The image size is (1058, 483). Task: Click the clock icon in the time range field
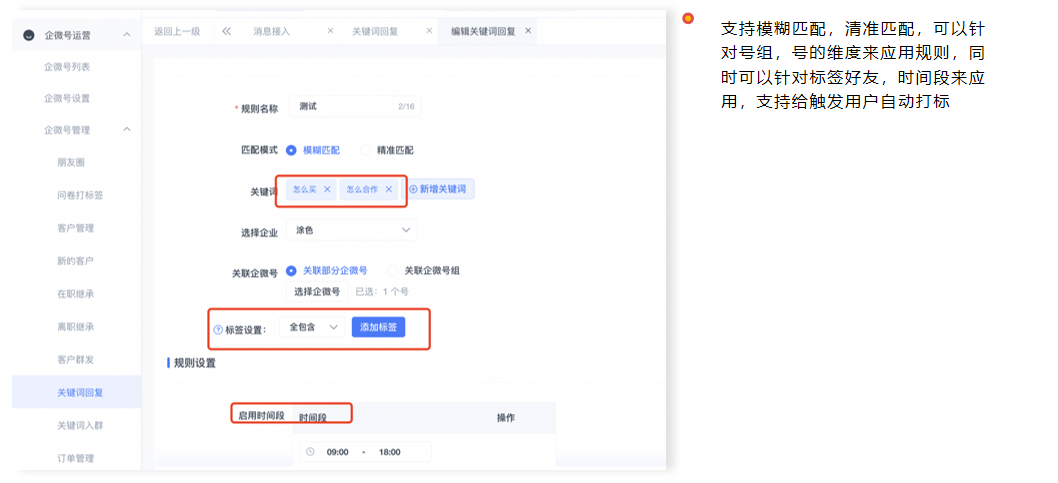coord(310,452)
